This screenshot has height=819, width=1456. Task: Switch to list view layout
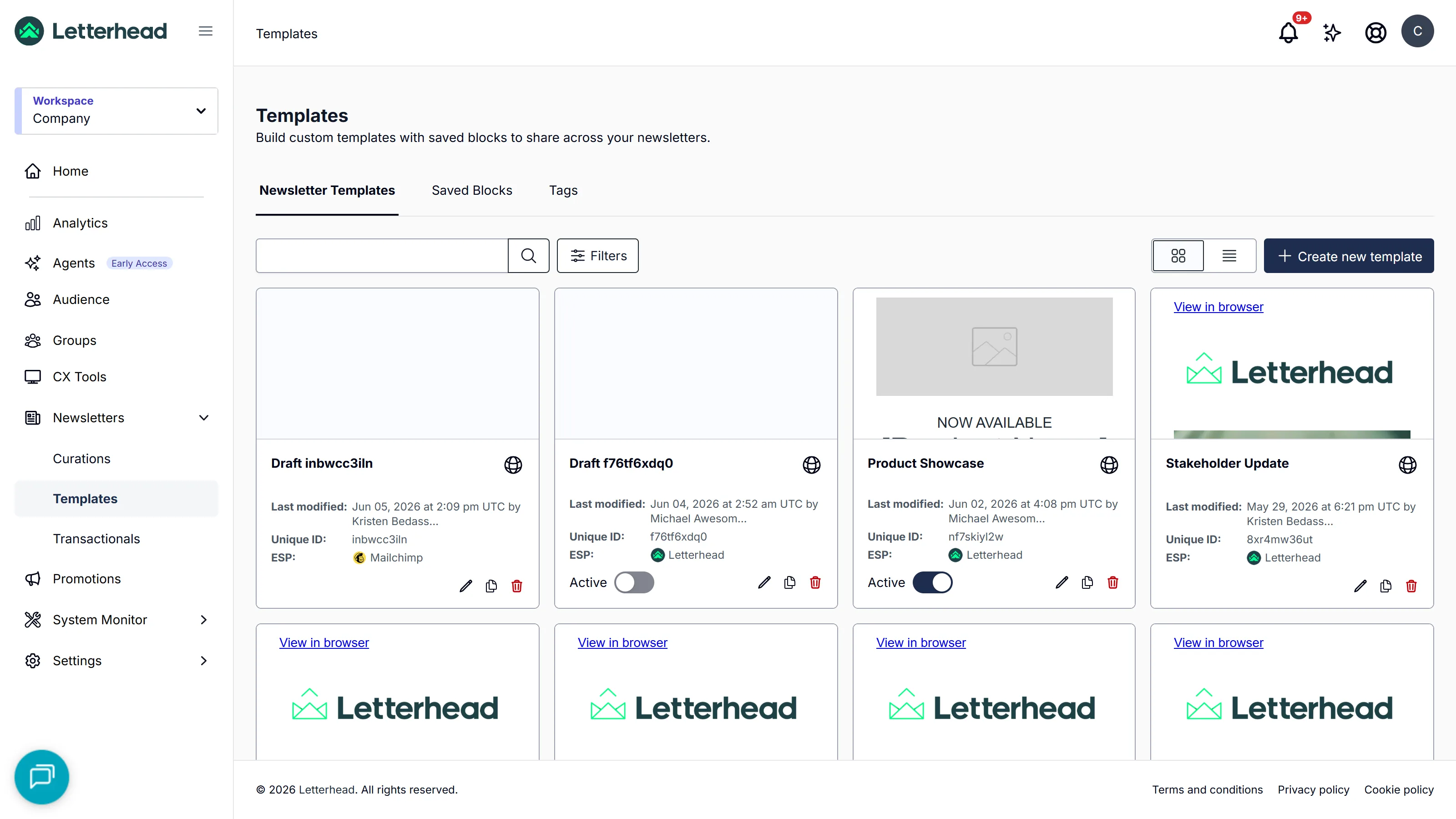point(1229,255)
